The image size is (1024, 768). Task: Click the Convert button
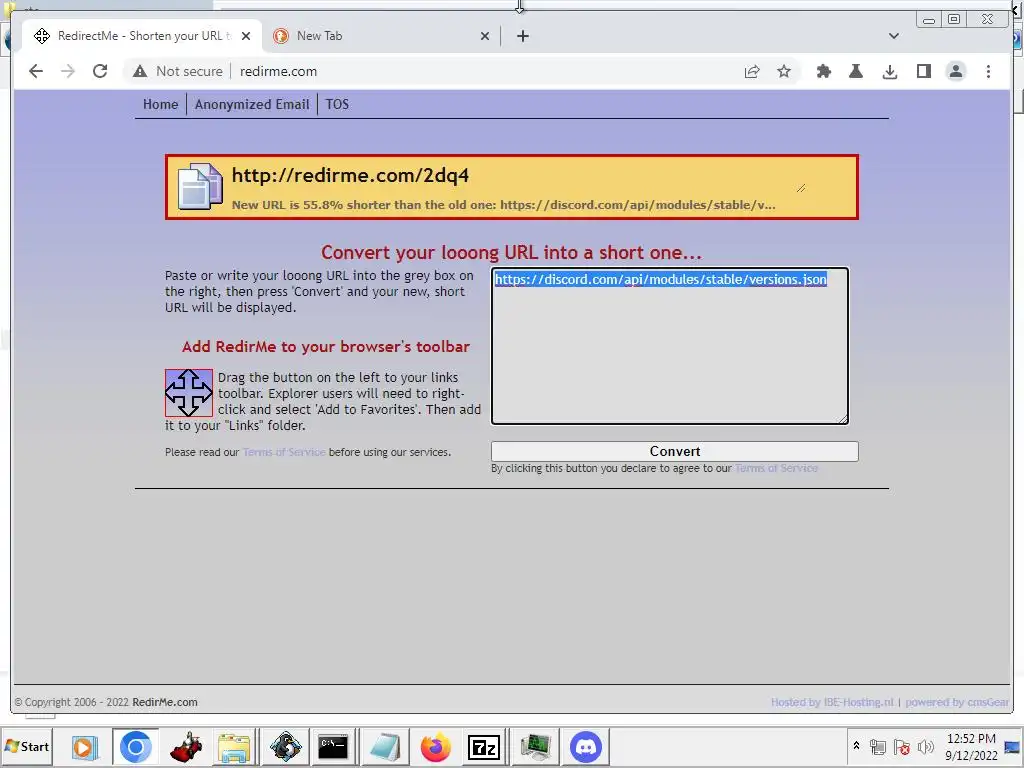point(675,451)
